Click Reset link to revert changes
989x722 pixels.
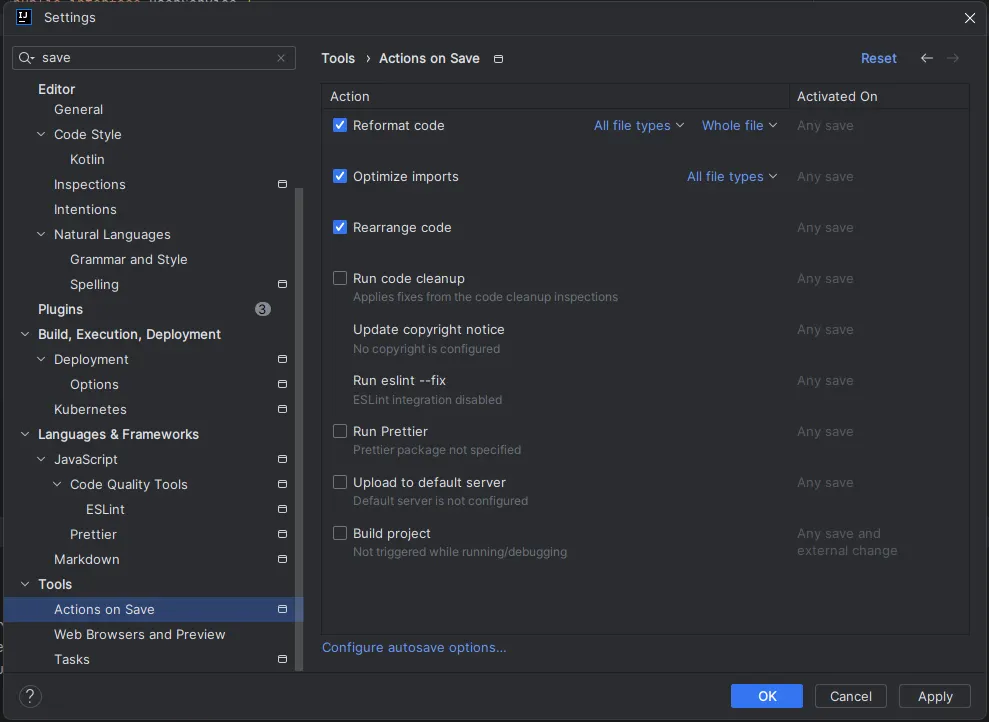(878, 58)
